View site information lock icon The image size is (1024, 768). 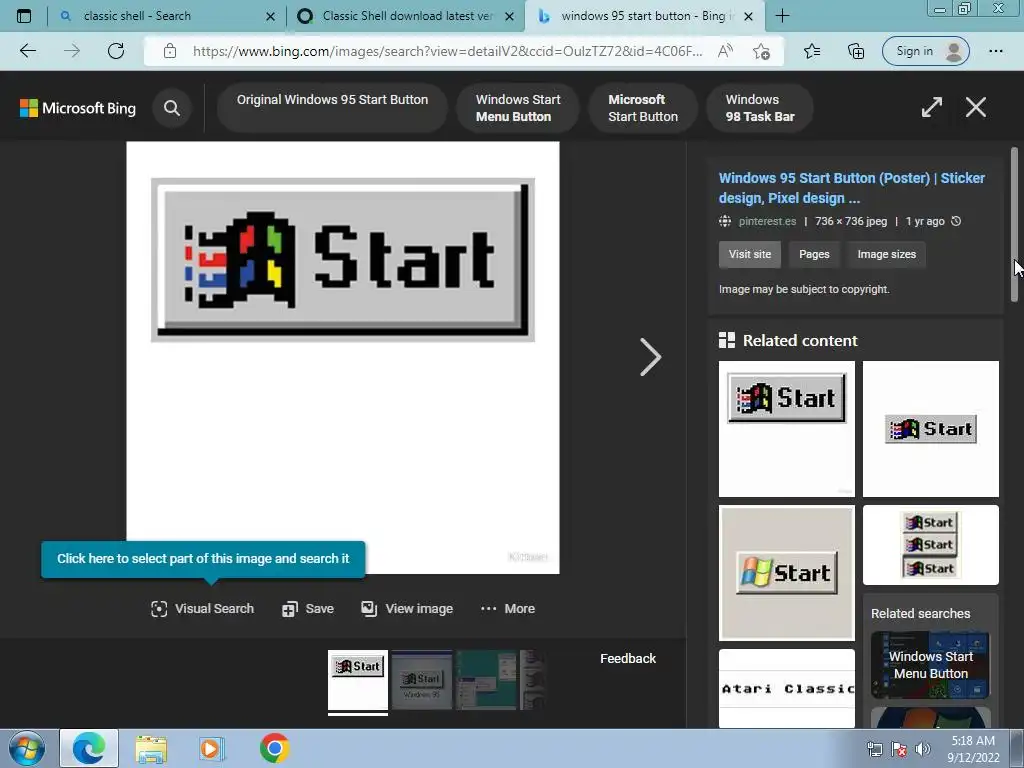pyautogui.click(x=170, y=51)
